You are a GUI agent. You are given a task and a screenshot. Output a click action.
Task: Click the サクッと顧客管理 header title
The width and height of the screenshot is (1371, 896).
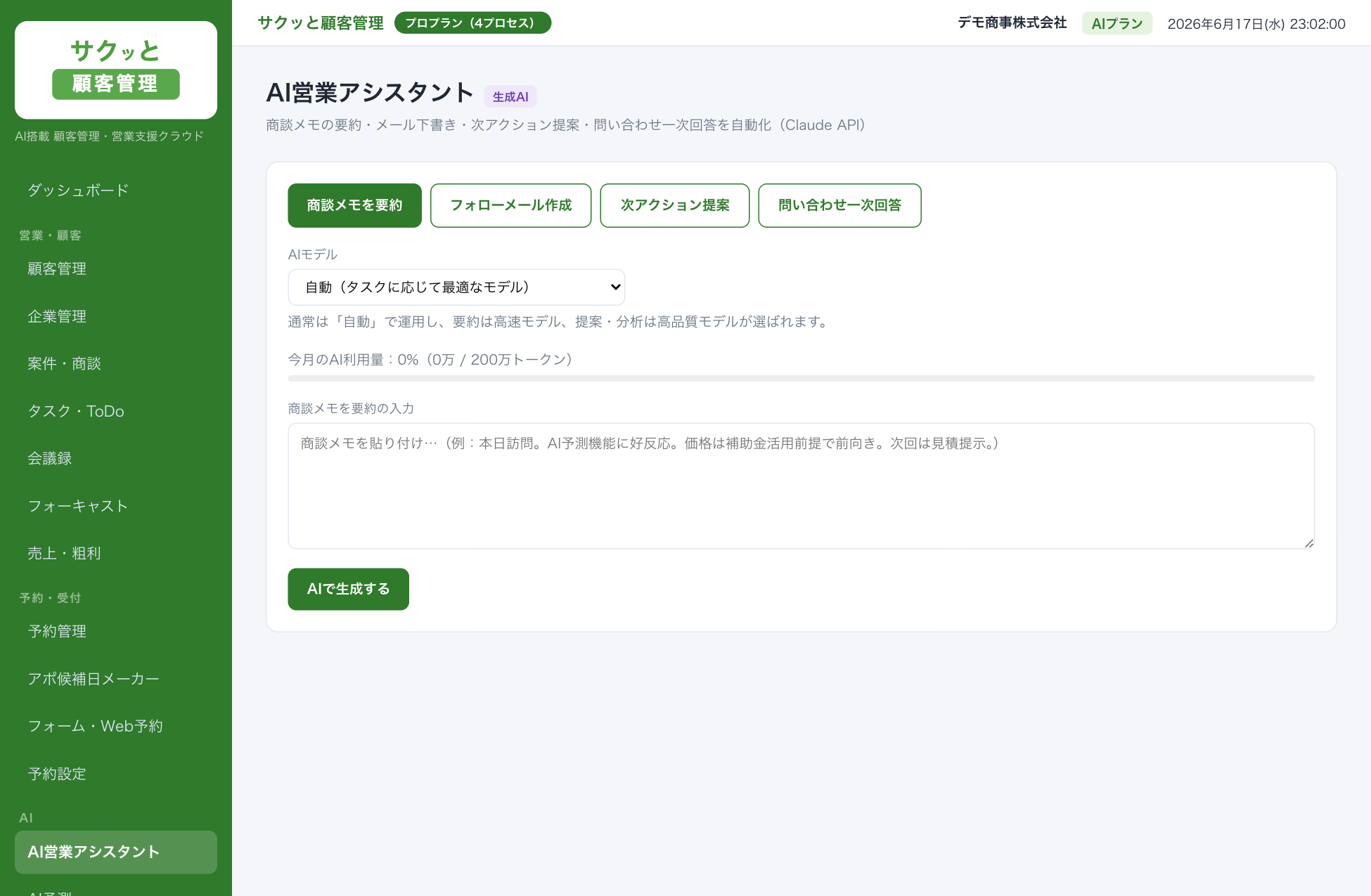(321, 23)
